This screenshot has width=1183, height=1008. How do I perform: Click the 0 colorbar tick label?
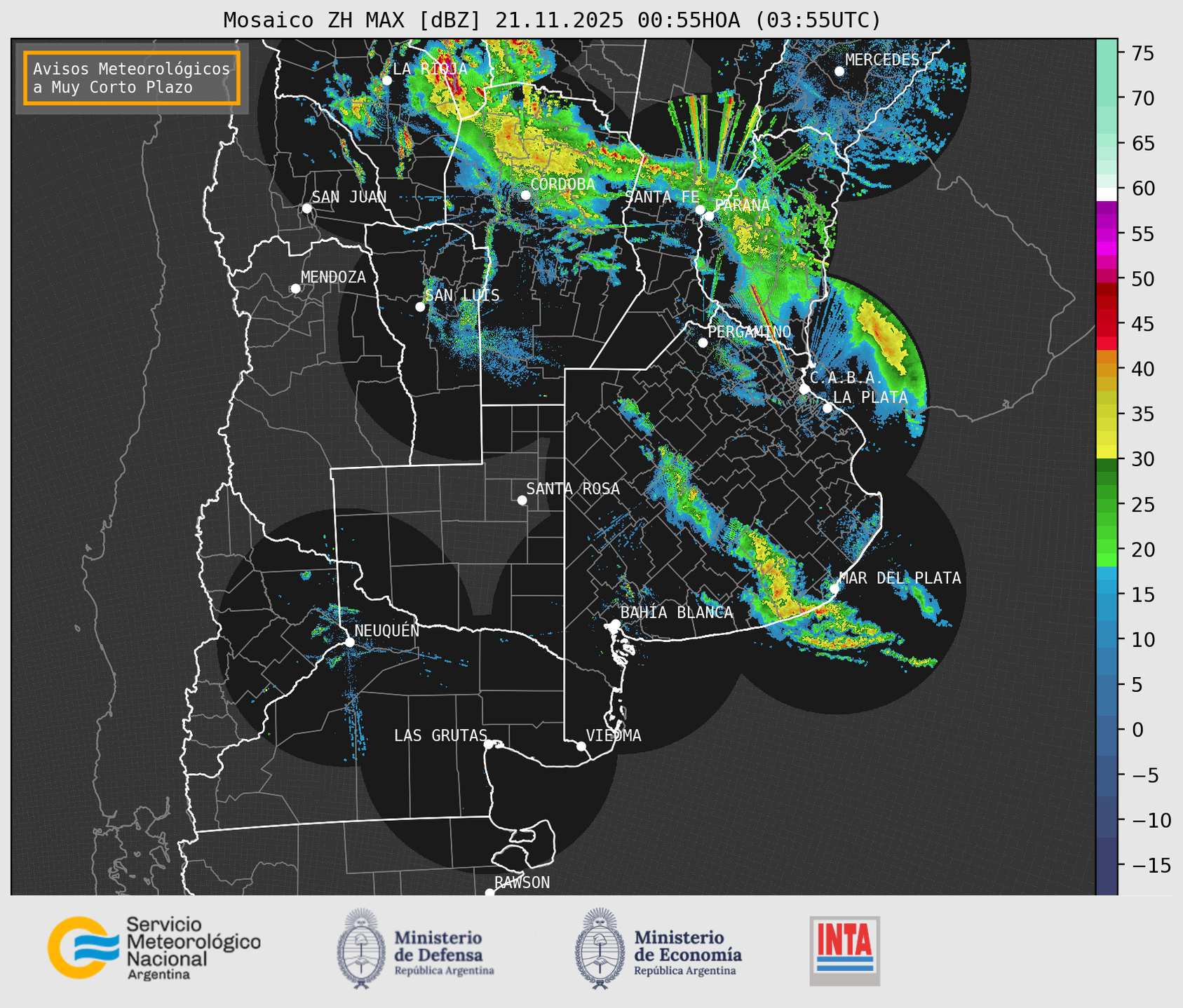[1137, 730]
